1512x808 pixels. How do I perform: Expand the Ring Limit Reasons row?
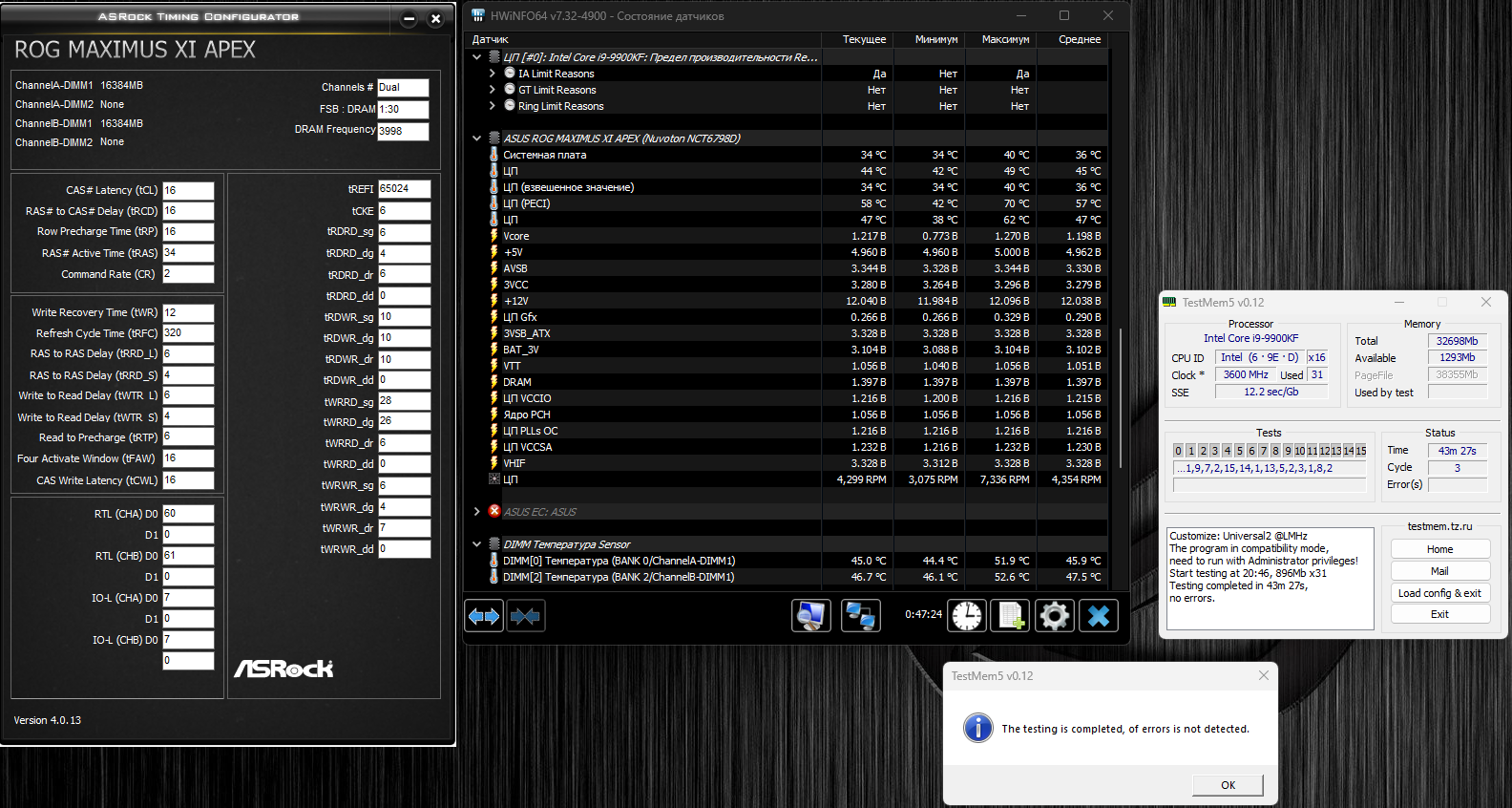[493, 106]
